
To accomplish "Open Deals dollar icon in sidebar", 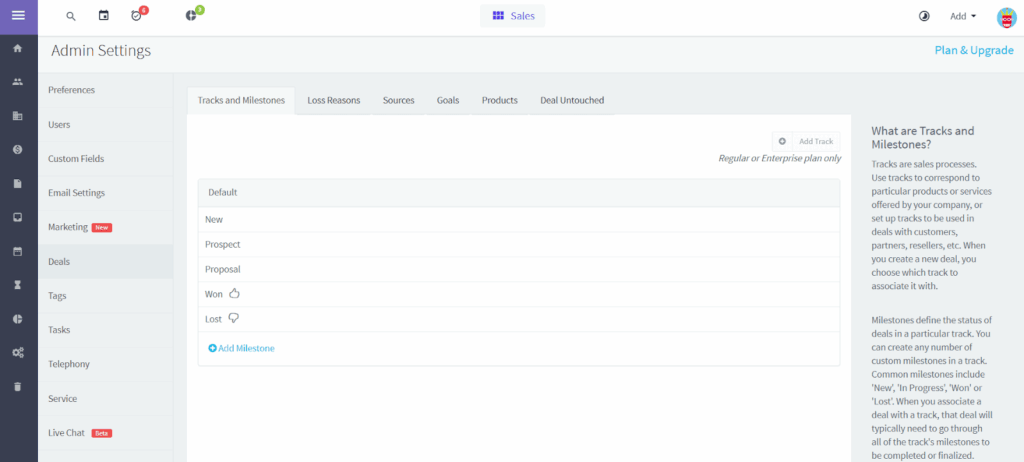I will tap(18, 150).
